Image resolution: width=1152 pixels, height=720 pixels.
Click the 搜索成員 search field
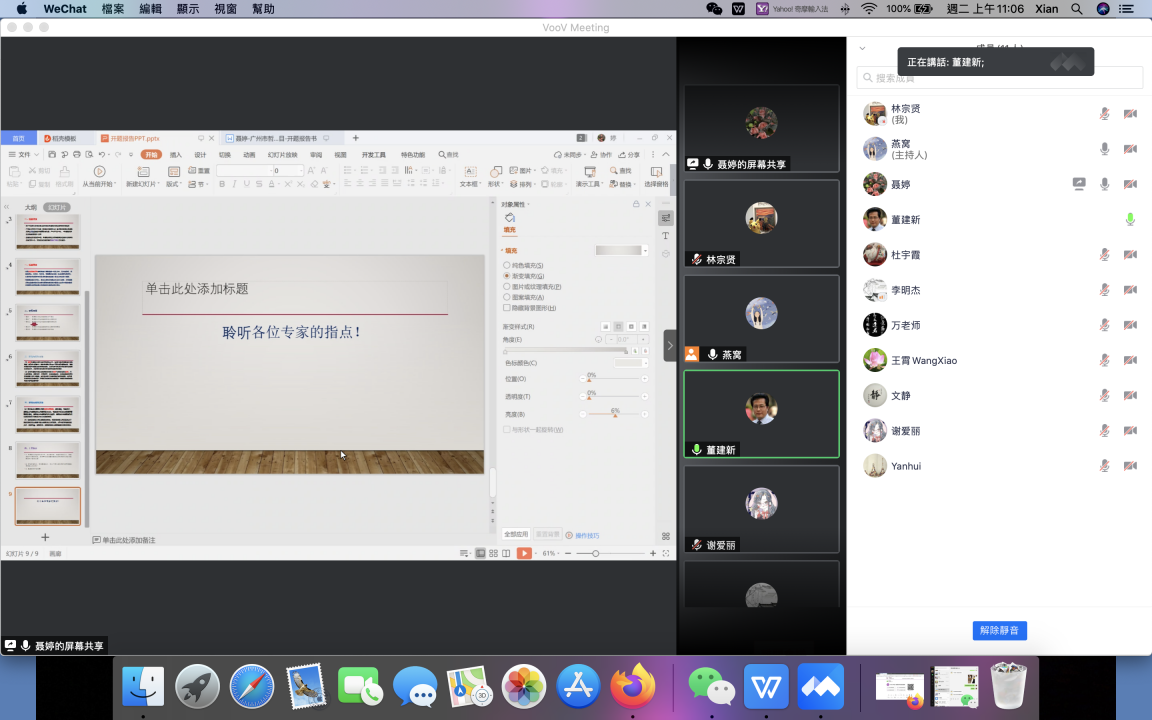[1000, 78]
